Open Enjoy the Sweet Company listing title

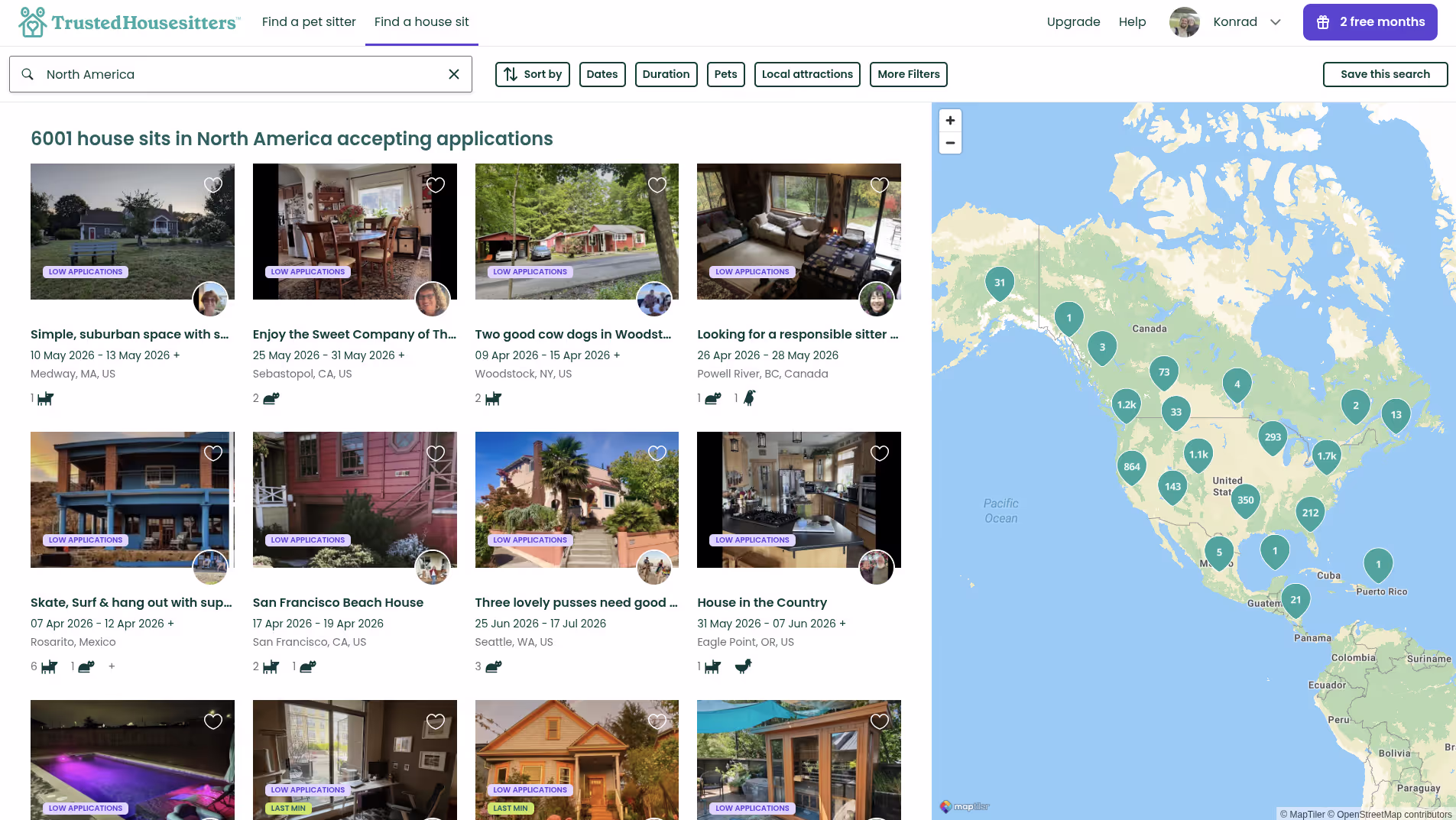point(355,335)
